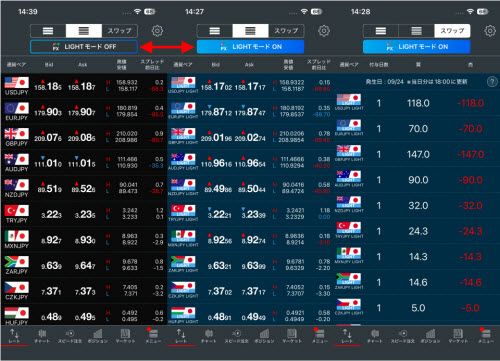Screen dimensions: 500x361
Task: Tap USDJPY LIGHT Bid price 158.1702
Action: pos(216,87)
